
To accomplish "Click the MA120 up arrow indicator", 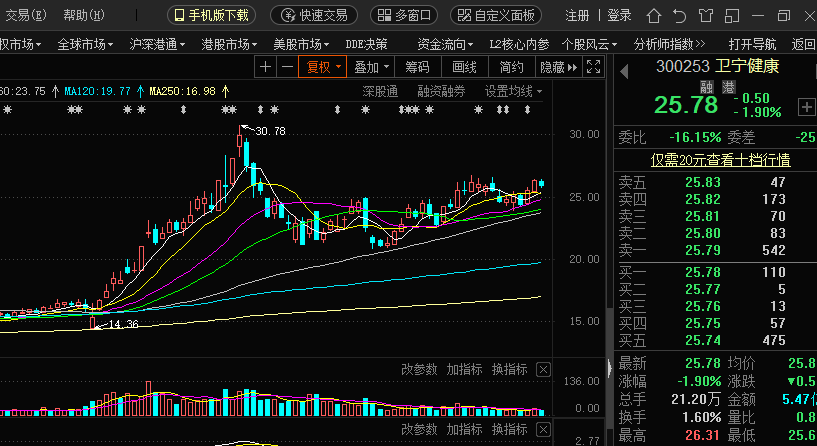I will pos(140,92).
